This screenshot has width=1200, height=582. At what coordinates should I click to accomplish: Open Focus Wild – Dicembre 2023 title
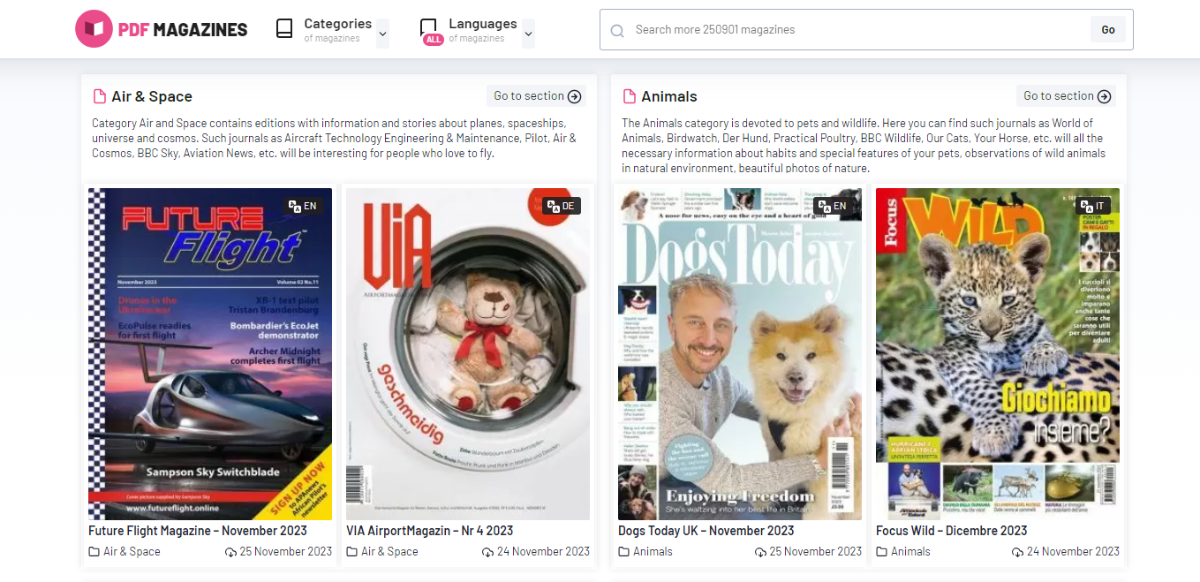(951, 531)
